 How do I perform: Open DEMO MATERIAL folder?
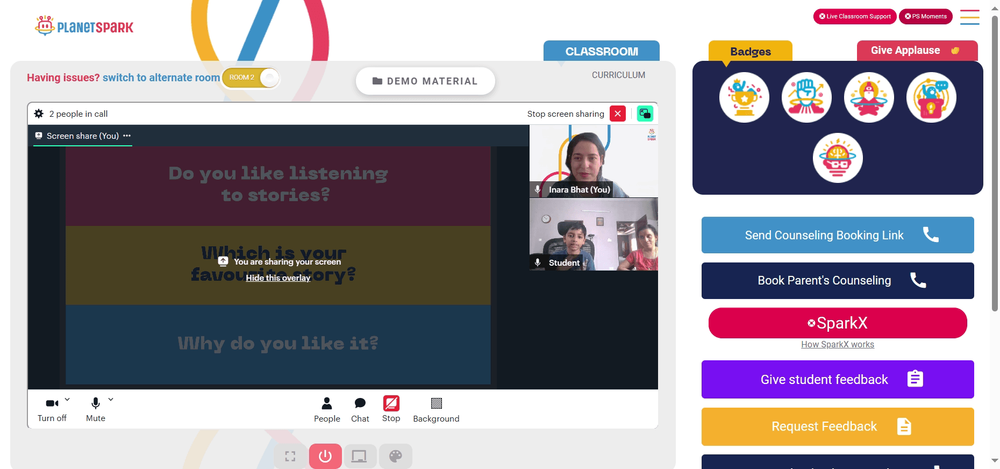(425, 81)
